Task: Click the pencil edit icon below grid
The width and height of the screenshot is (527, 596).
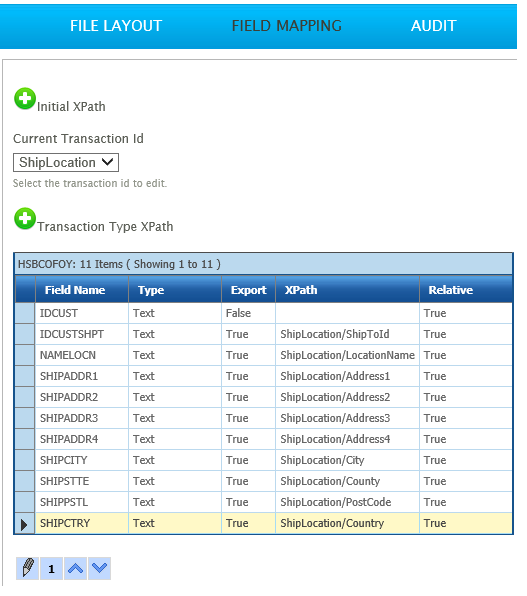Action: coord(27,568)
